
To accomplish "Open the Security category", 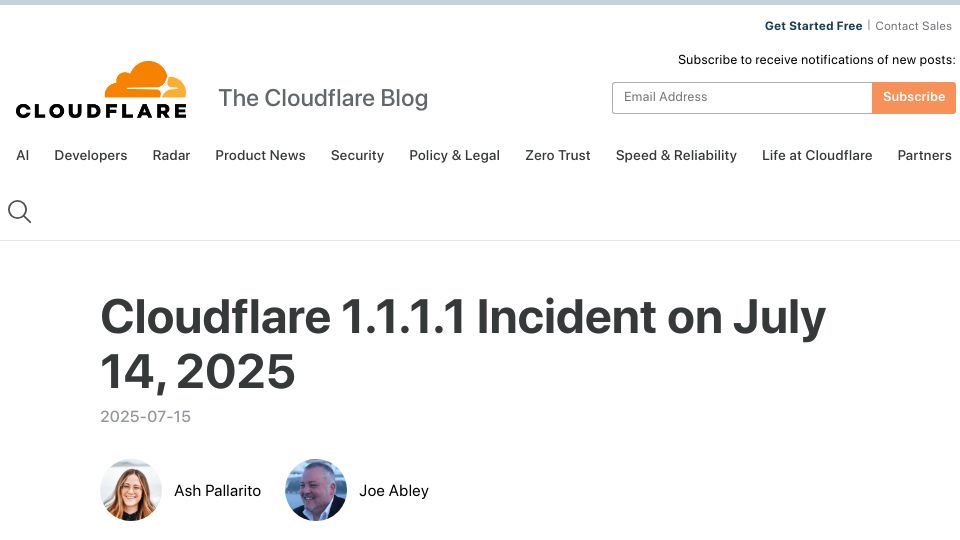I will tap(358, 156).
